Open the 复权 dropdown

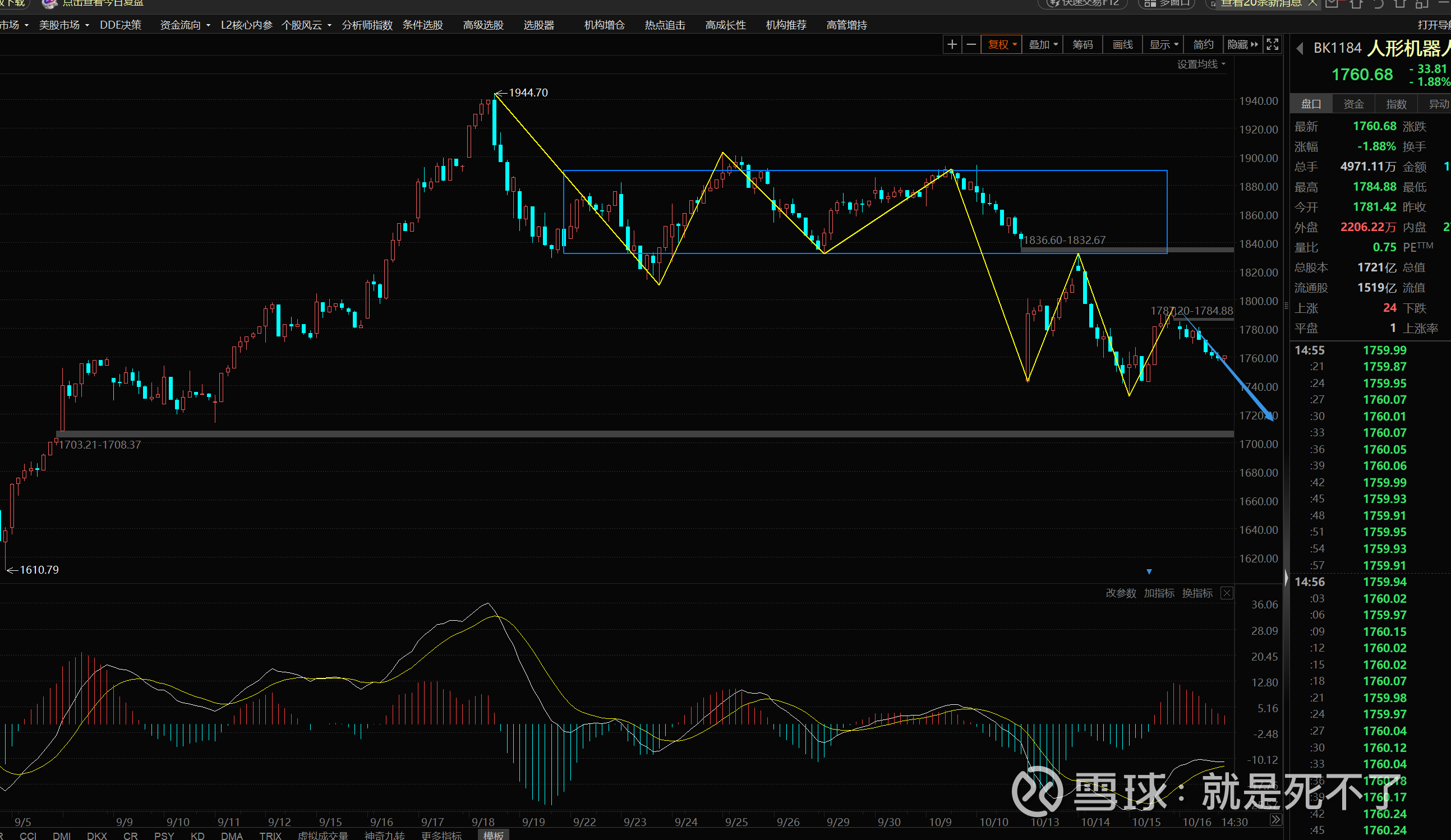pyautogui.click(x=1002, y=45)
